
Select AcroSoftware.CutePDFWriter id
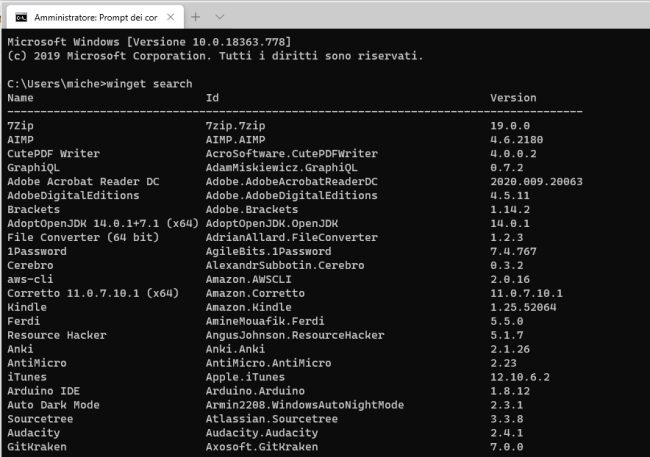coord(292,154)
